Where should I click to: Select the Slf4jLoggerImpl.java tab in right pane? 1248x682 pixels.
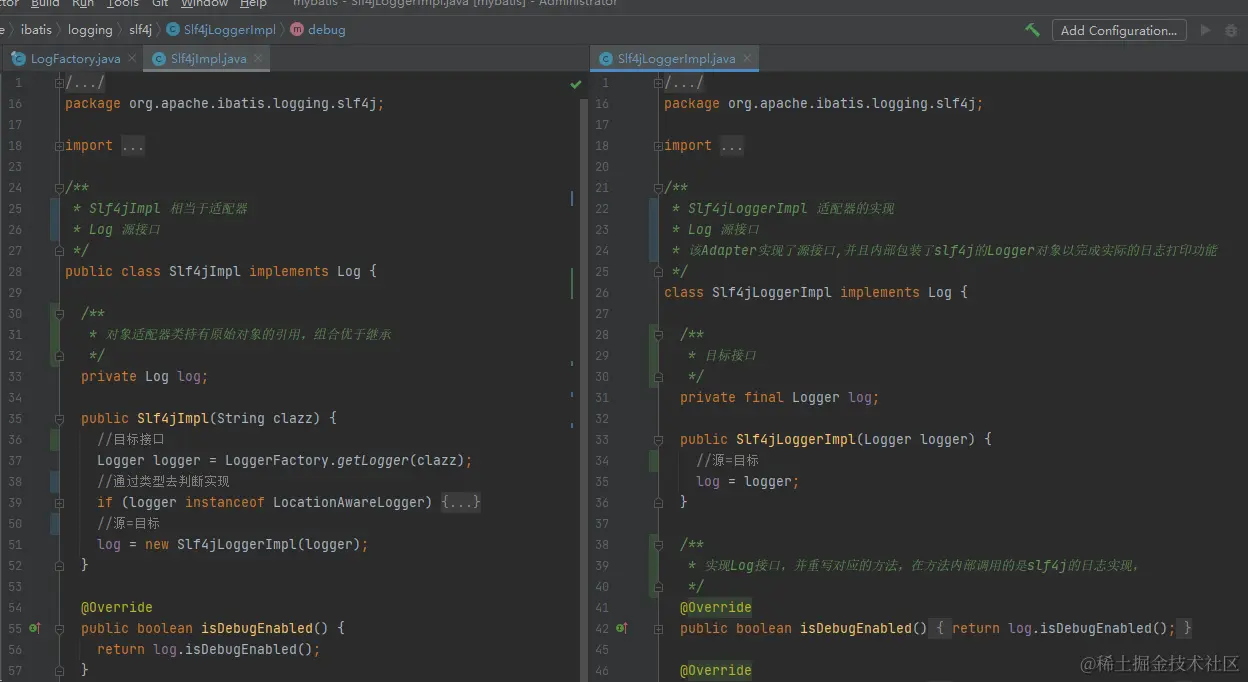[x=675, y=59]
